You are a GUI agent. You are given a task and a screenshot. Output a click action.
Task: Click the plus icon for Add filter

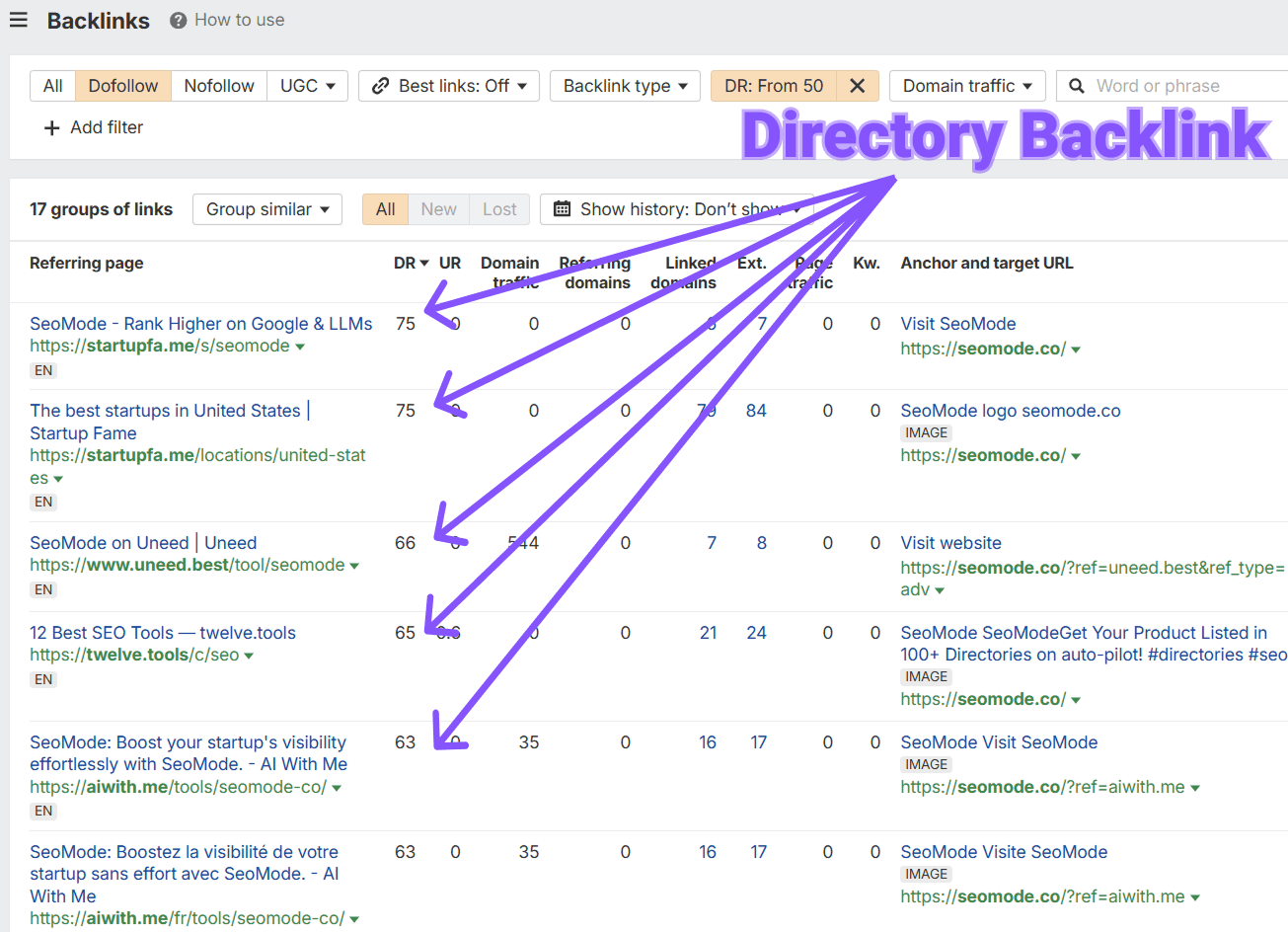[x=52, y=127]
